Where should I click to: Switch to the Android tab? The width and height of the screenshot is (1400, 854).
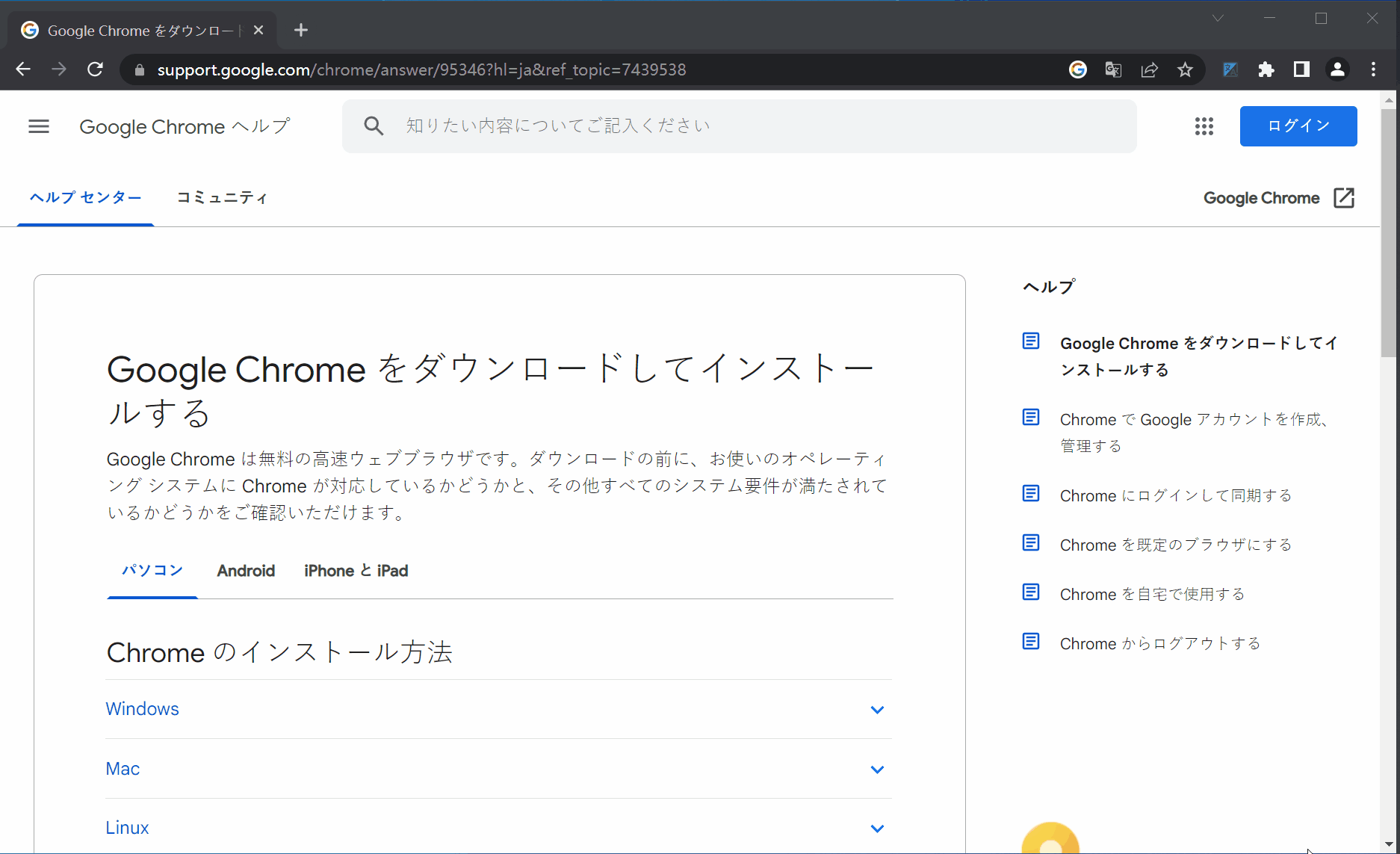246,571
